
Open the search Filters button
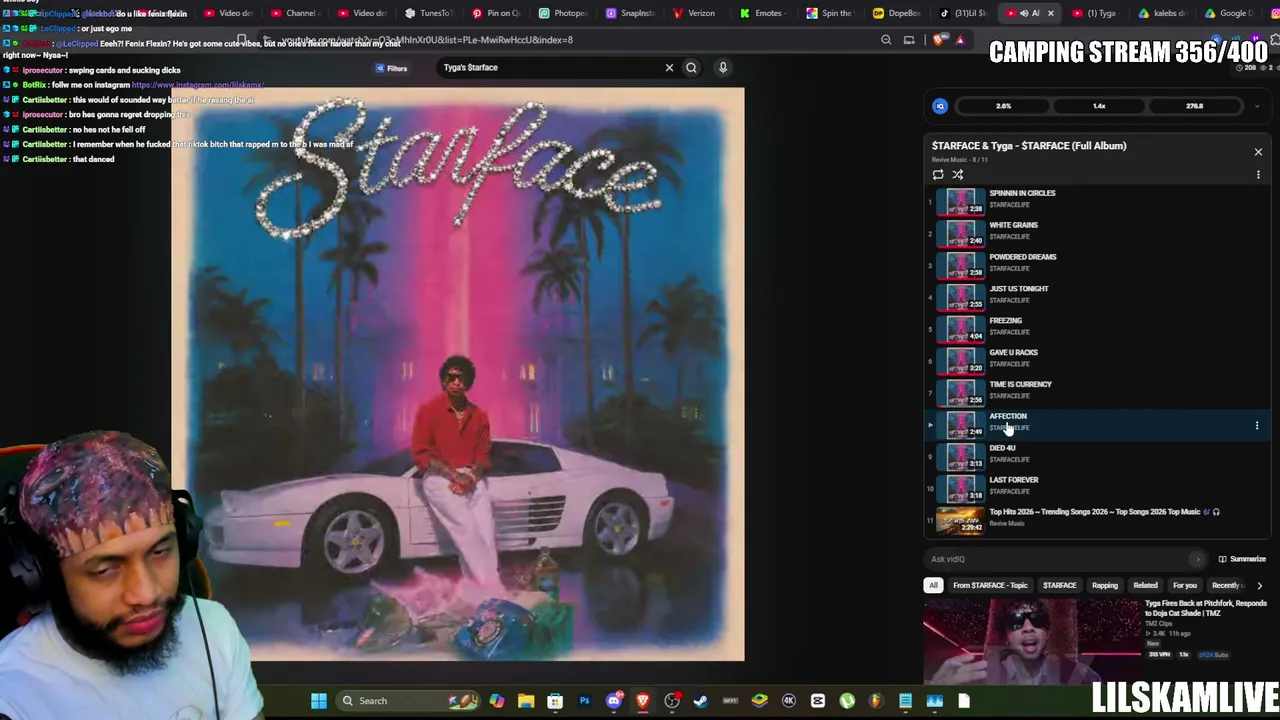pos(391,68)
